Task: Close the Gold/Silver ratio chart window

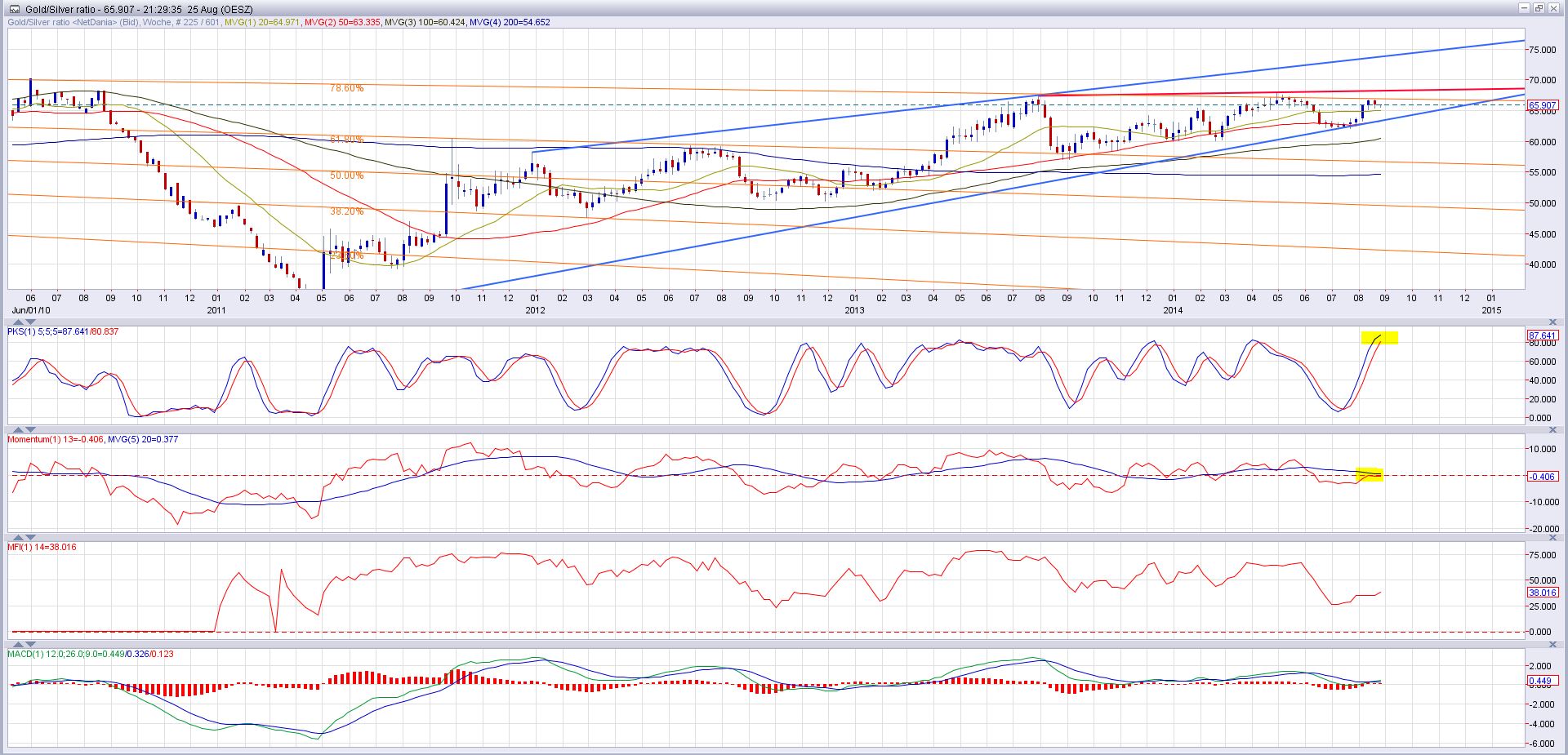Action: click(x=1553, y=8)
